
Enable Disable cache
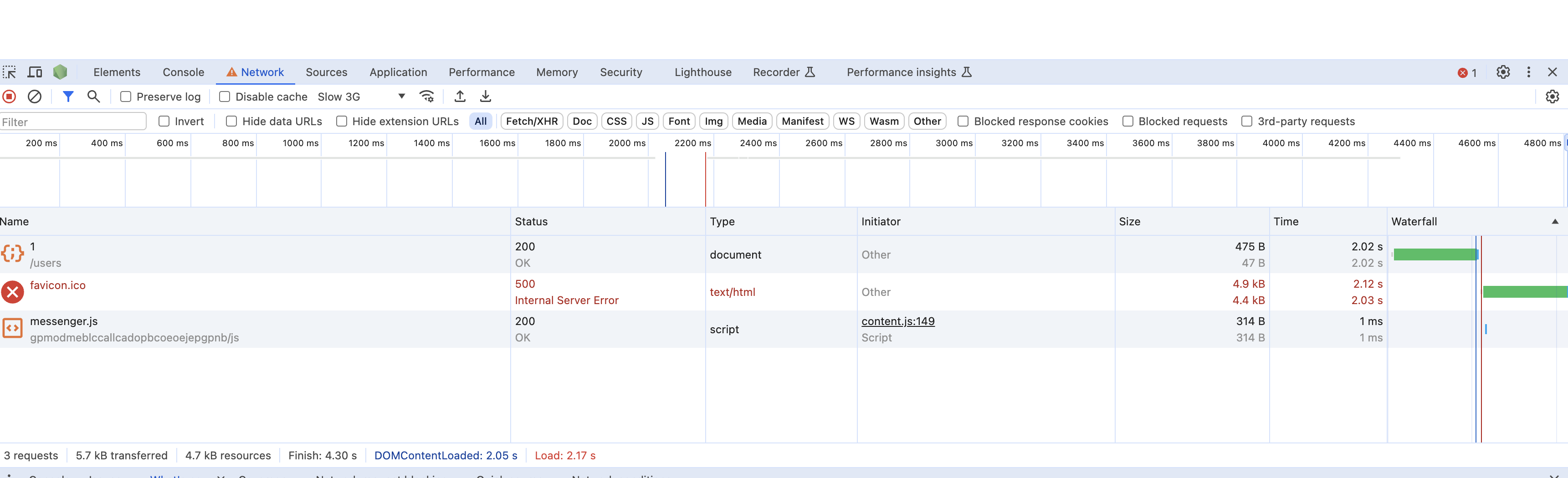(x=225, y=96)
